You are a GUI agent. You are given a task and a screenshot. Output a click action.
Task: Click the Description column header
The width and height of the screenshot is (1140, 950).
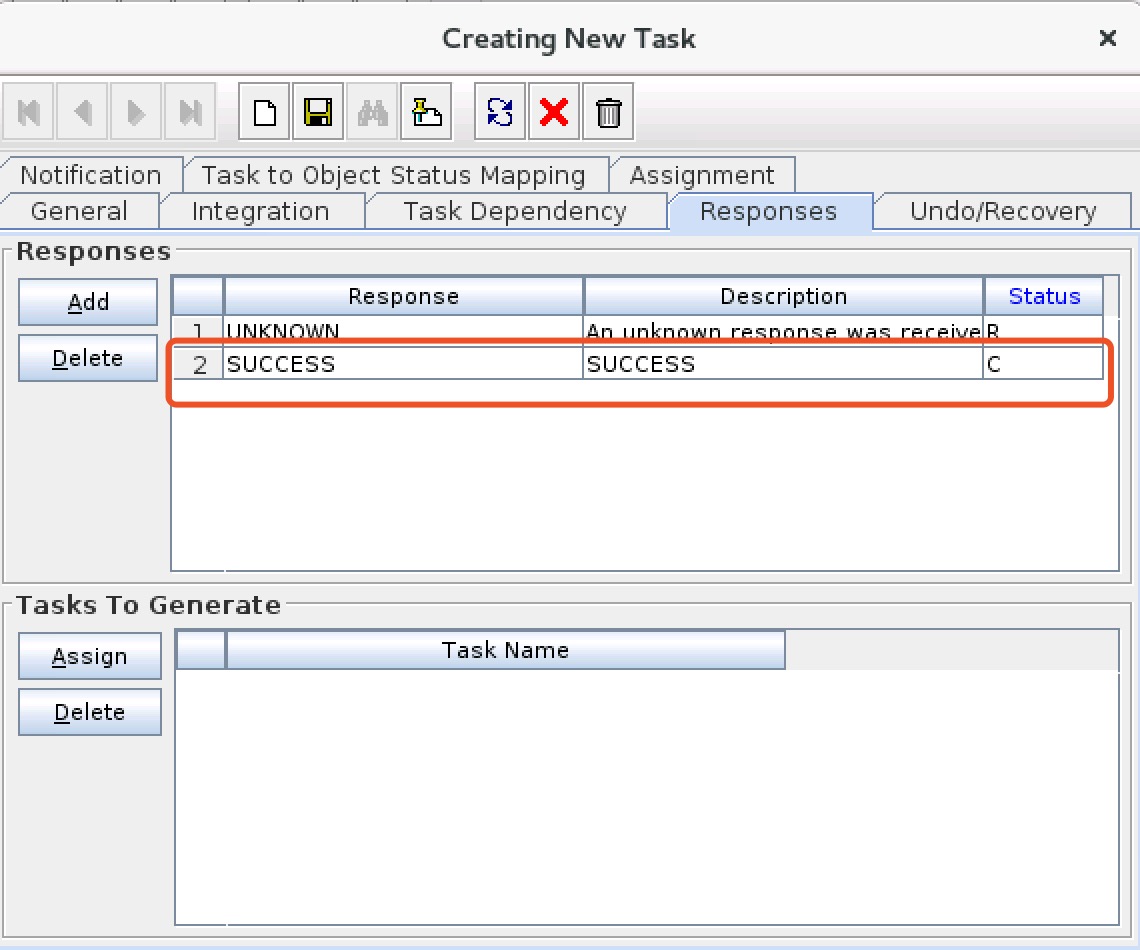(x=784, y=296)
